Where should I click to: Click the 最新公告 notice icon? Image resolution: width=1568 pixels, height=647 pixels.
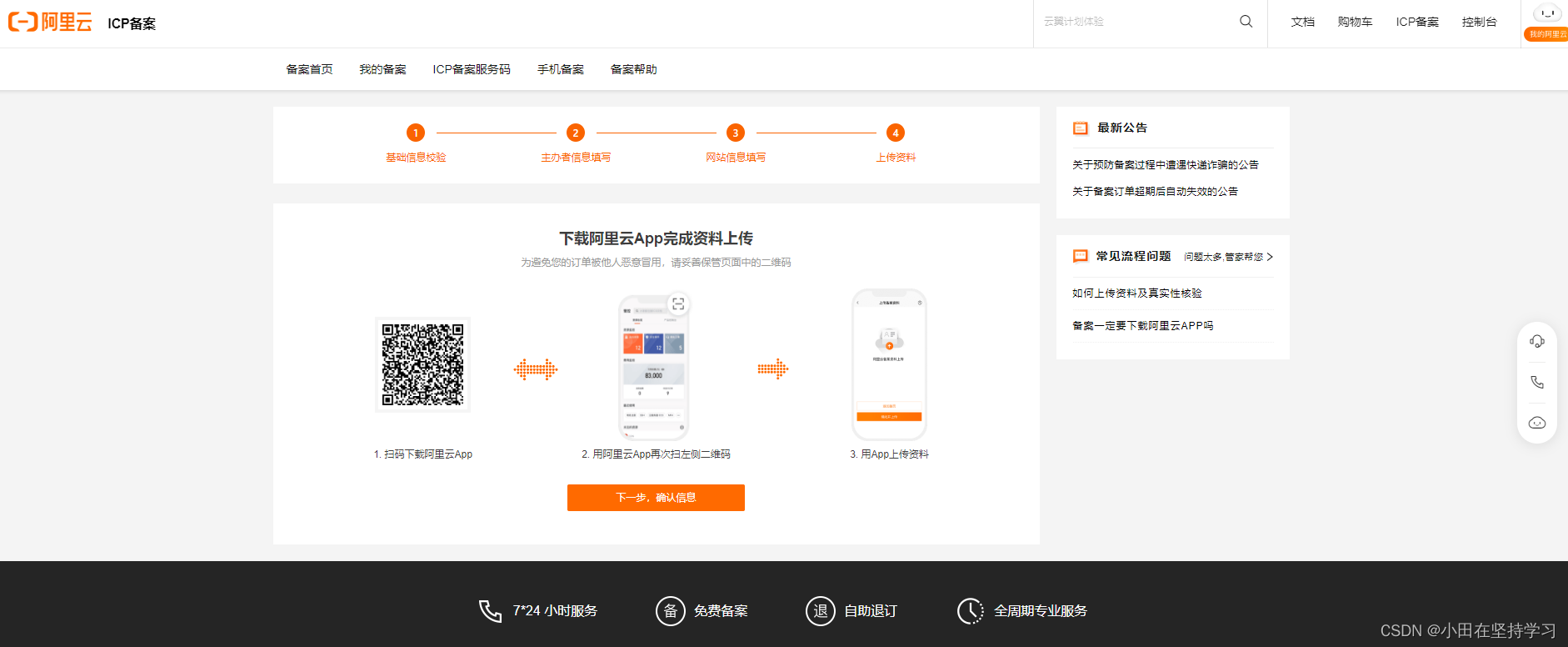click(x=1081, y=128)
